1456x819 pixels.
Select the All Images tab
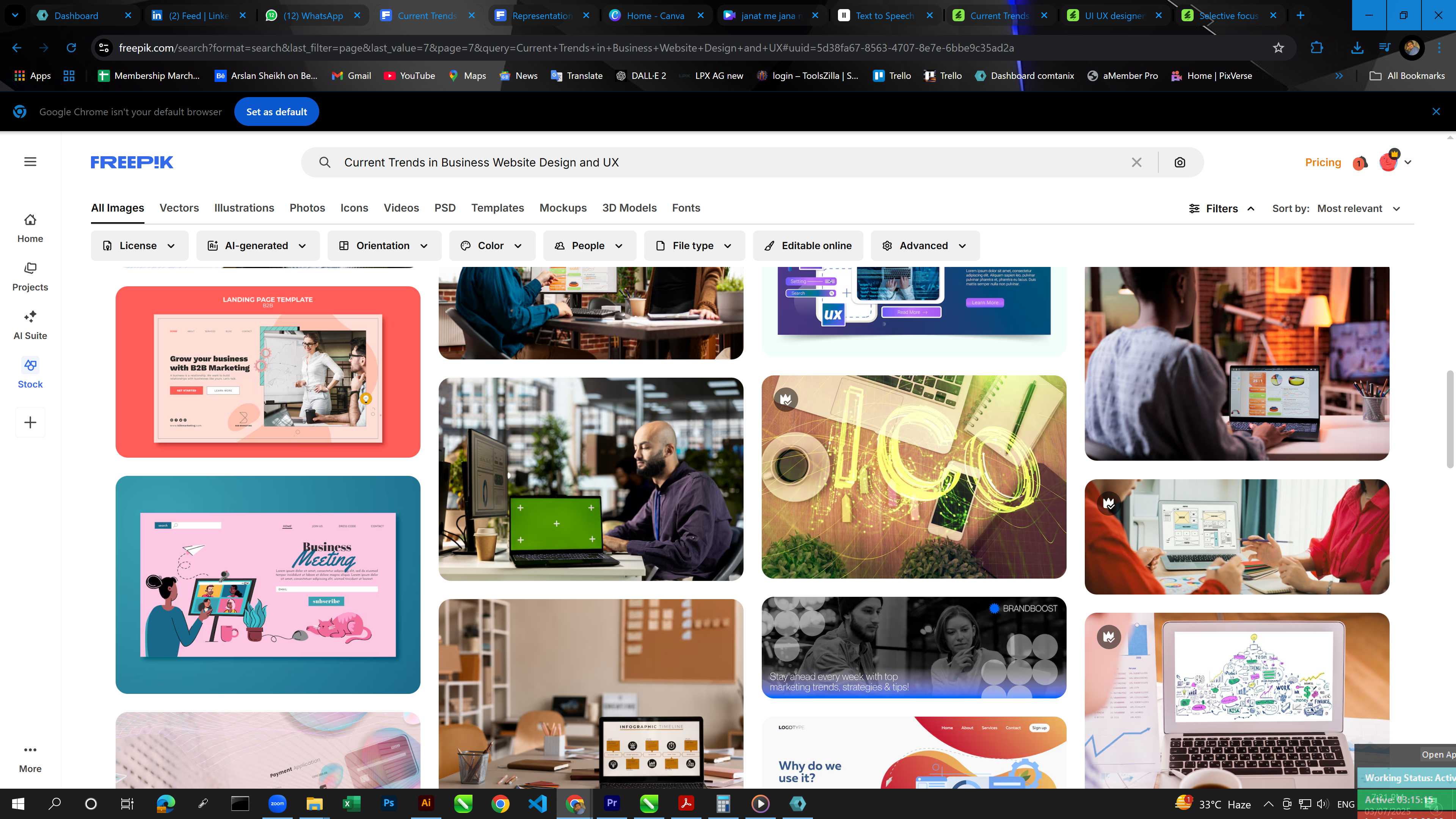click(118, 207)
